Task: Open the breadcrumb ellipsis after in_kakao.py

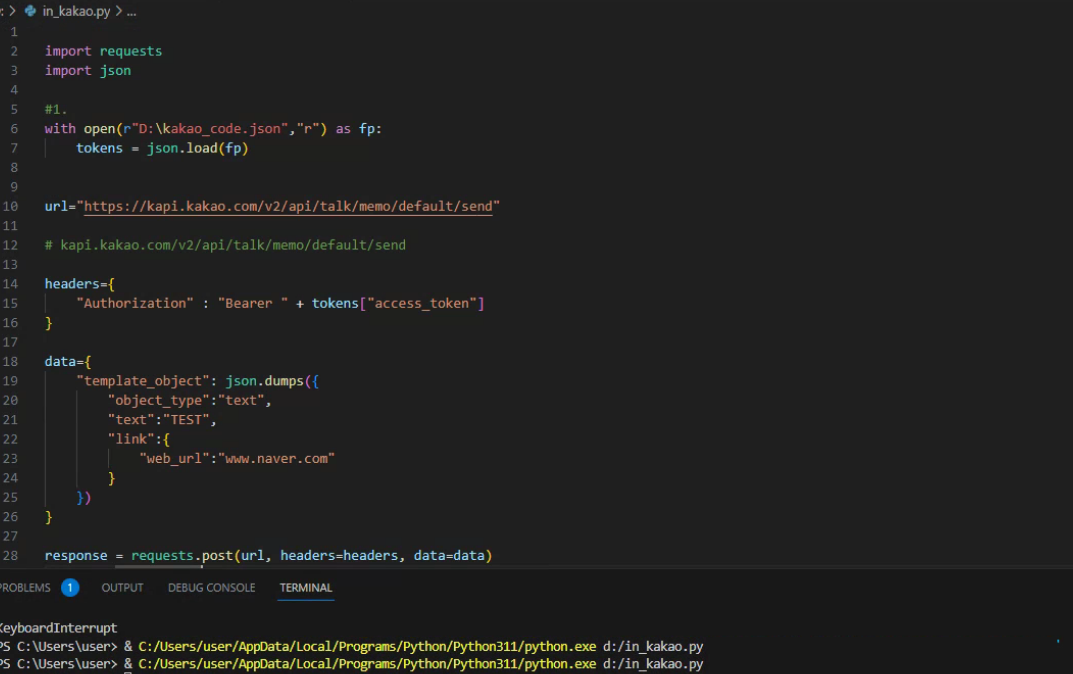Action: tap(131, 12)
